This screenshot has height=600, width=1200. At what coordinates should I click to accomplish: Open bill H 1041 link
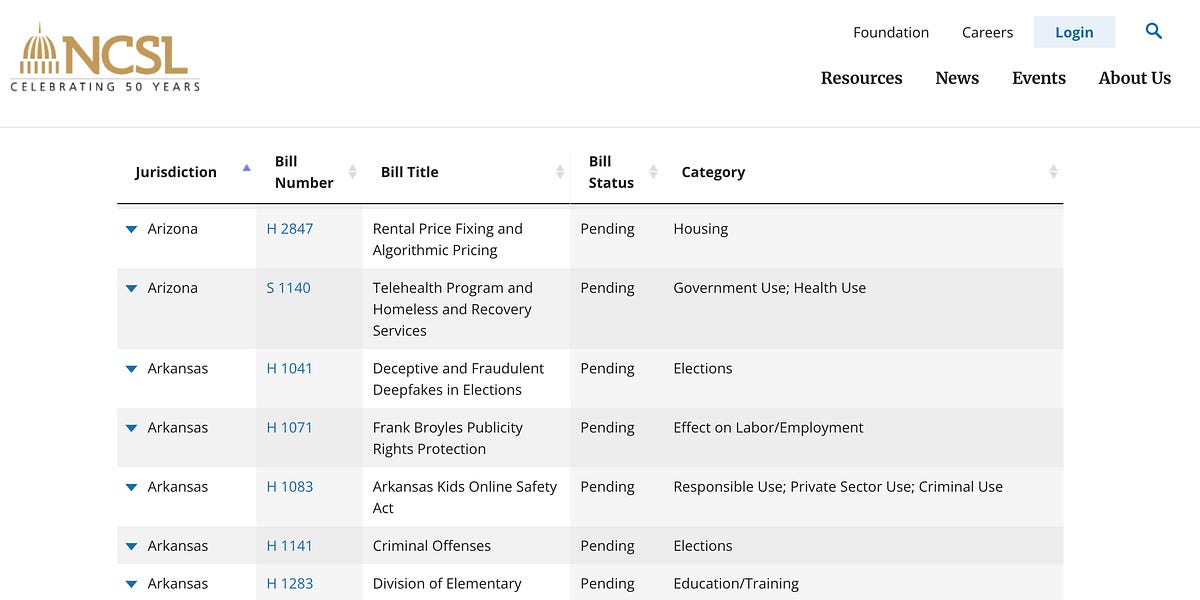tap(290, 369)
